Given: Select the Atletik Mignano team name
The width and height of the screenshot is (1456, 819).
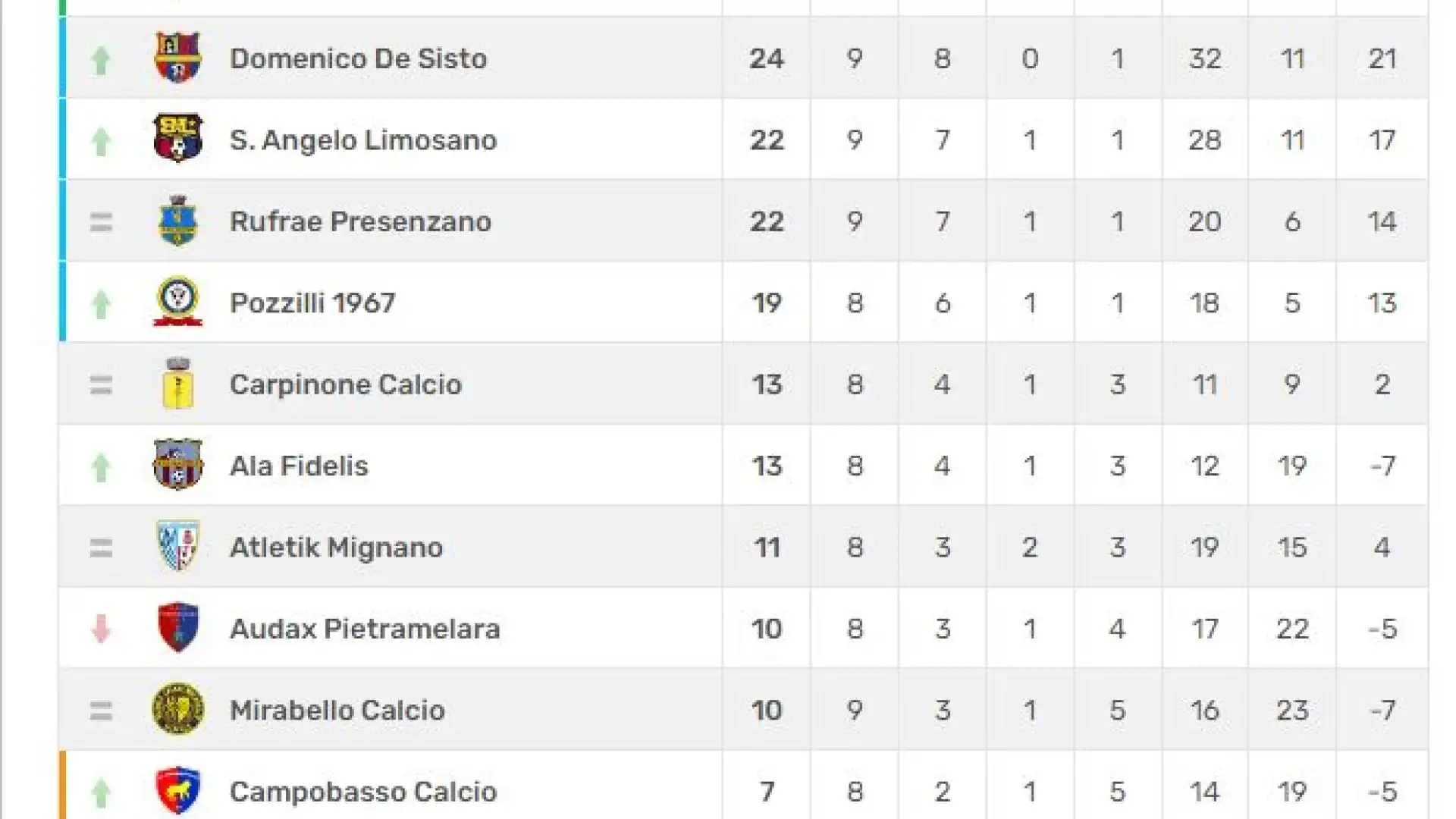Looking at the screenshot, I should point(336,547).
